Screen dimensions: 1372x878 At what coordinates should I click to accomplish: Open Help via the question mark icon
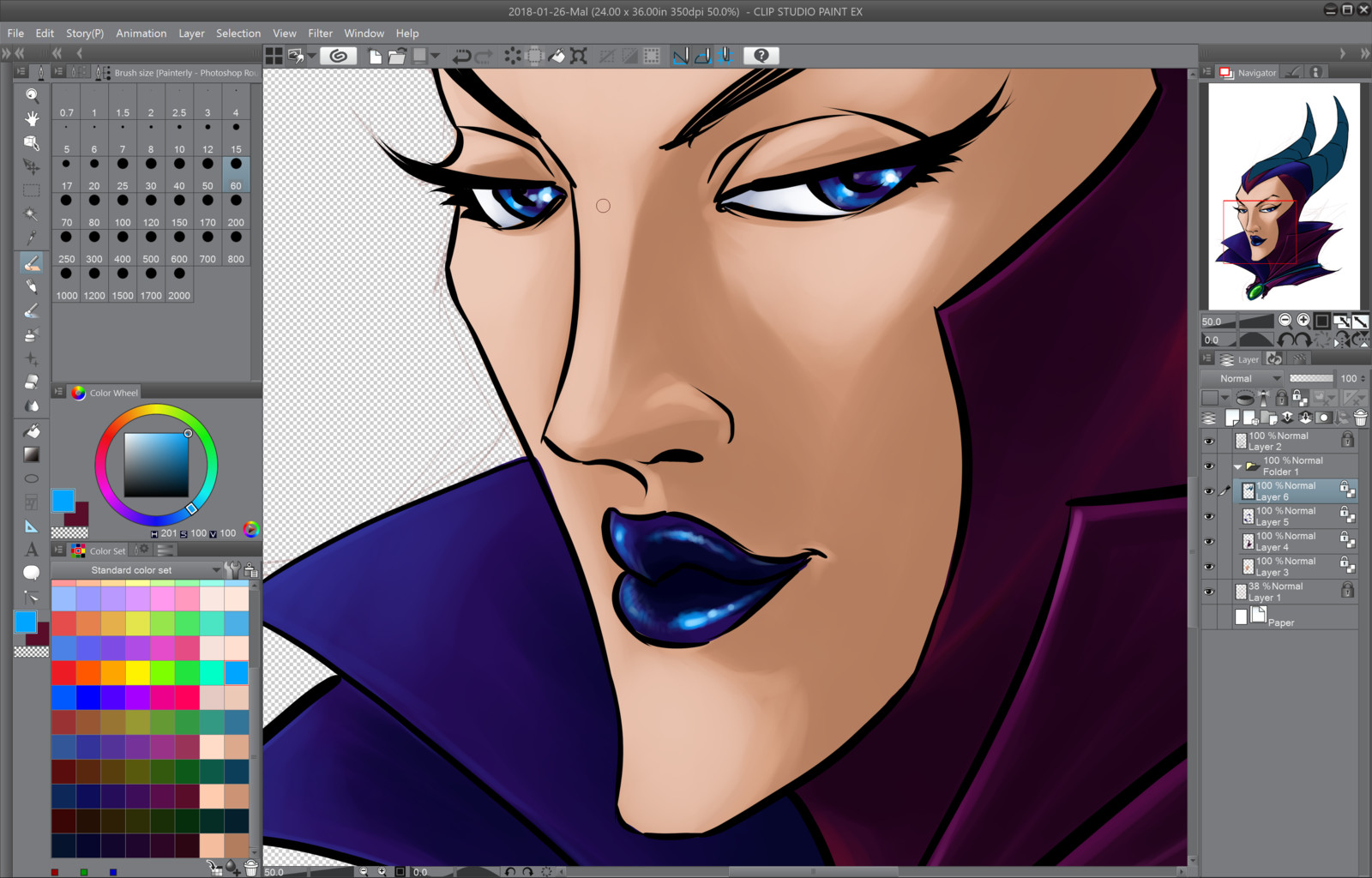point(761,56)
